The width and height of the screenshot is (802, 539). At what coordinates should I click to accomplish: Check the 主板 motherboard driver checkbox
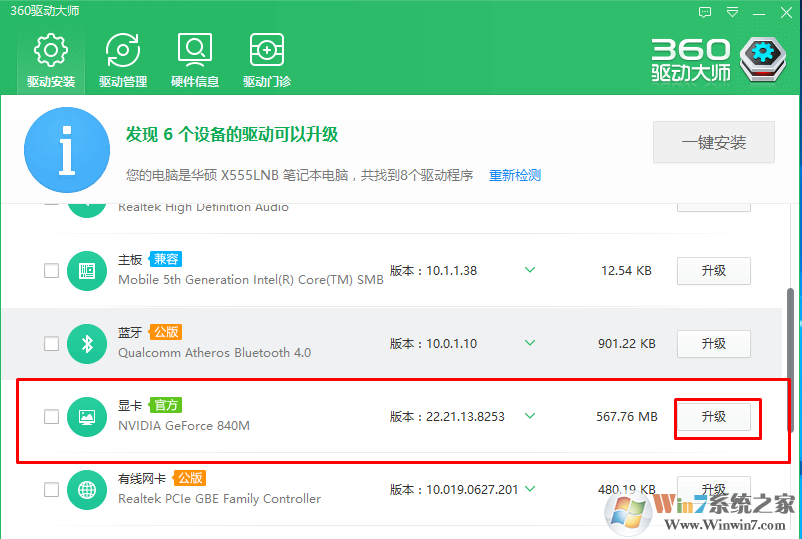tap(51, 271)
